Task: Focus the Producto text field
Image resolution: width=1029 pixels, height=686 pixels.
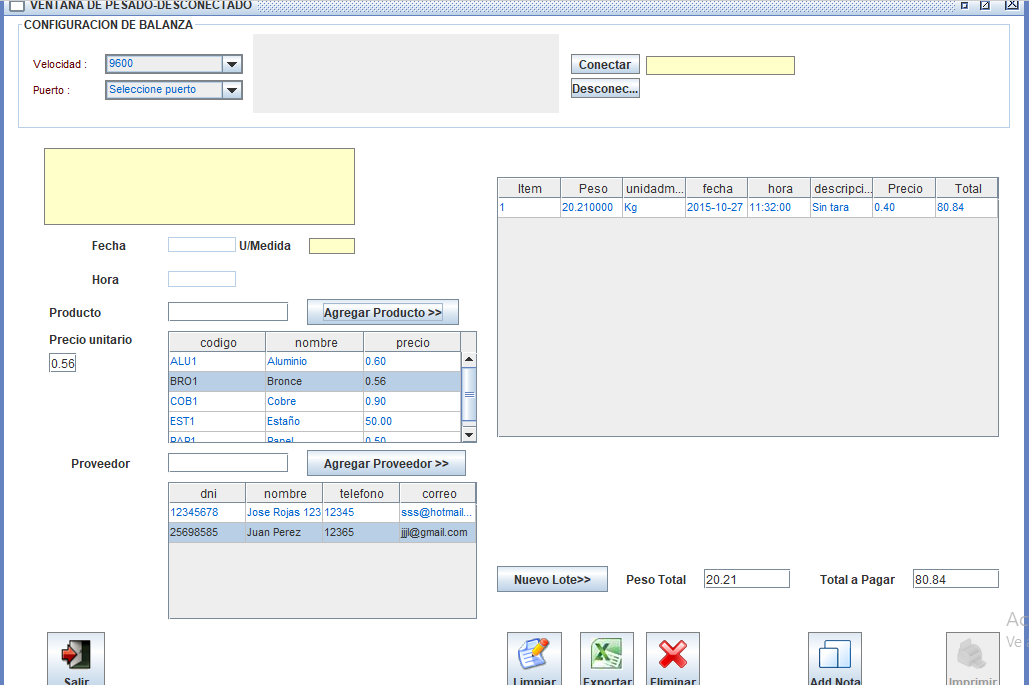Action: coord(228,312)
